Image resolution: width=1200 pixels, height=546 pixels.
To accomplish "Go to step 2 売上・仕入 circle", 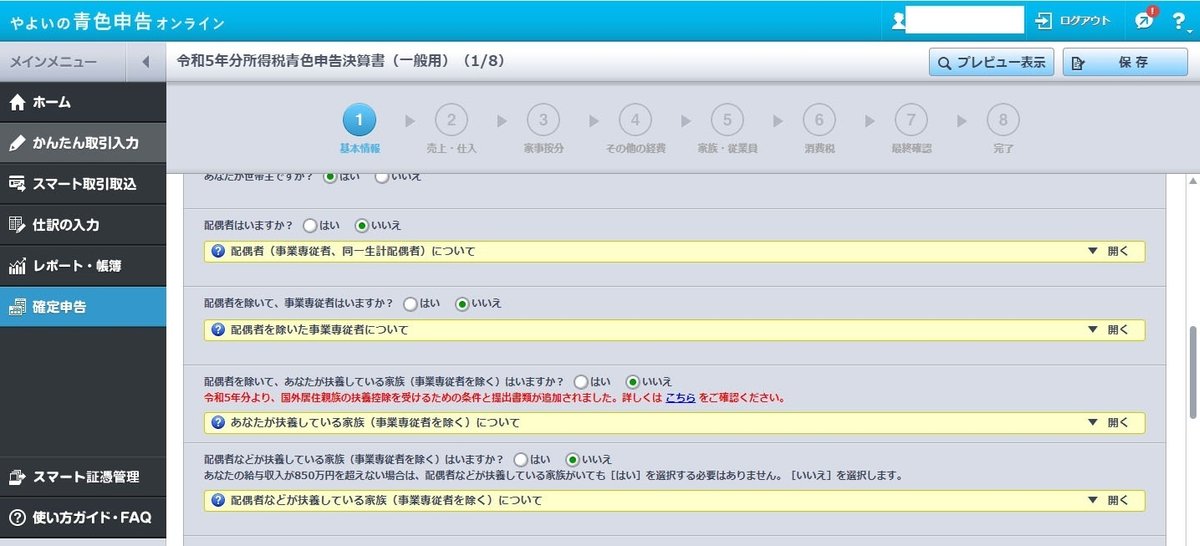I will [x=451, y=121].
